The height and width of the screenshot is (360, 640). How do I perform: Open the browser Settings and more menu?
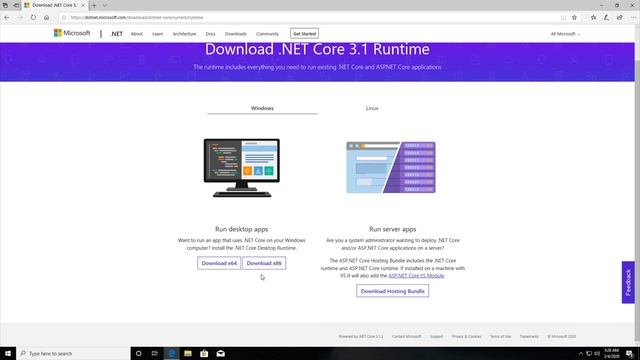click(633, 18)
